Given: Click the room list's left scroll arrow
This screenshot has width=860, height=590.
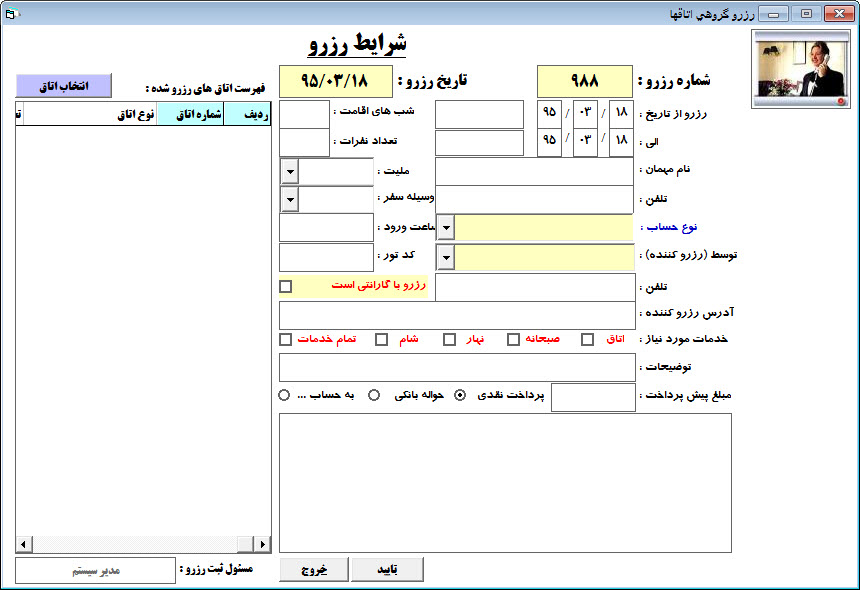Looking at the screenshot, I should (x=24, y=544).
